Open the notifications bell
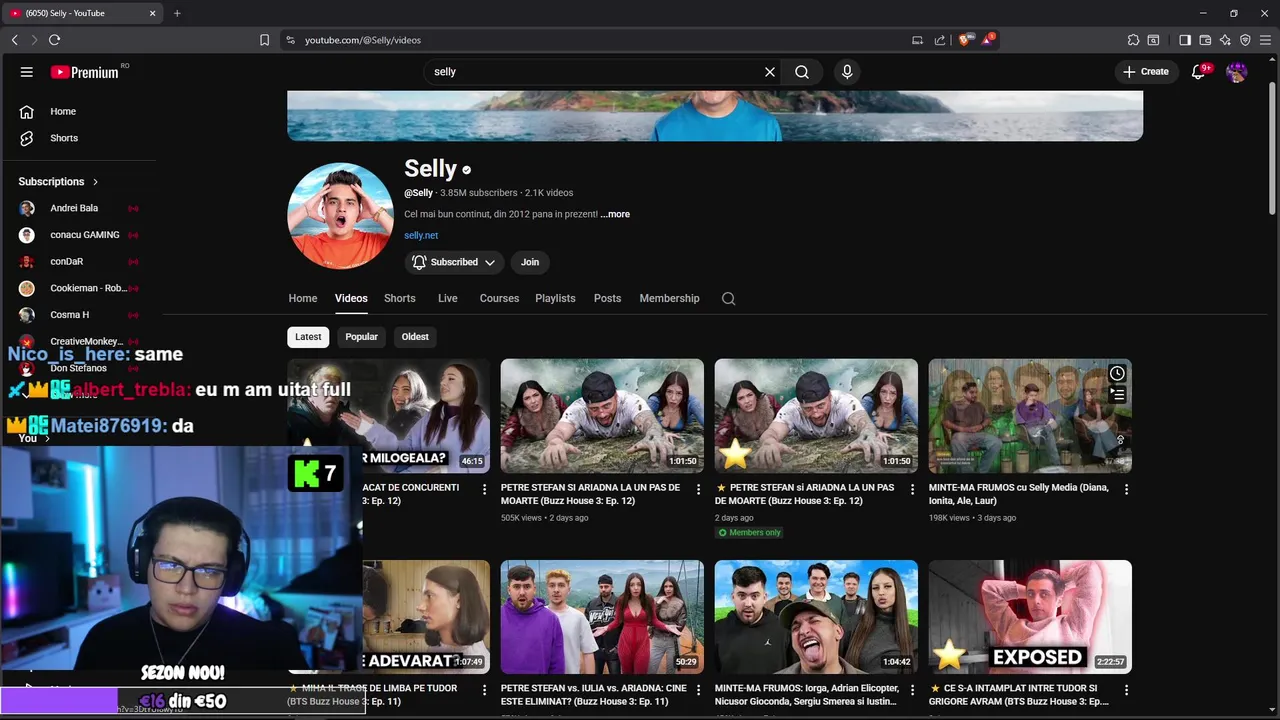 tap(1199, 72)
